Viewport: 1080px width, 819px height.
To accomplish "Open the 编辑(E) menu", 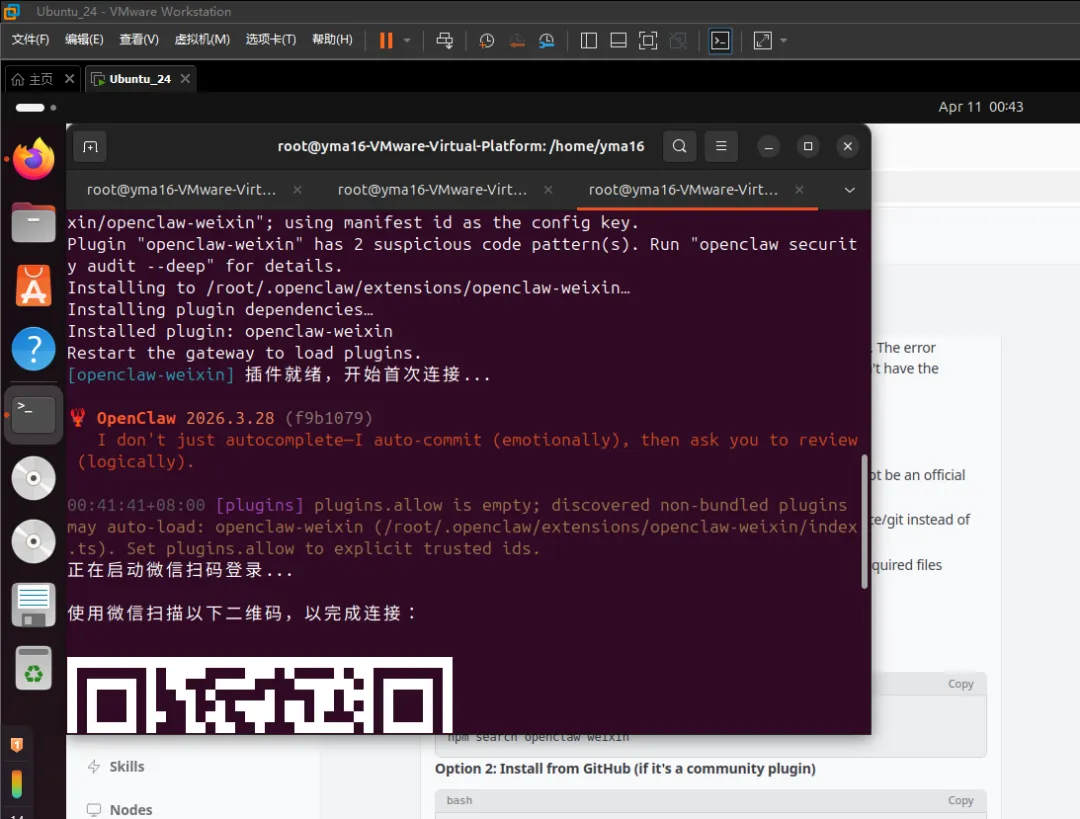I will (x=84, y=40).
